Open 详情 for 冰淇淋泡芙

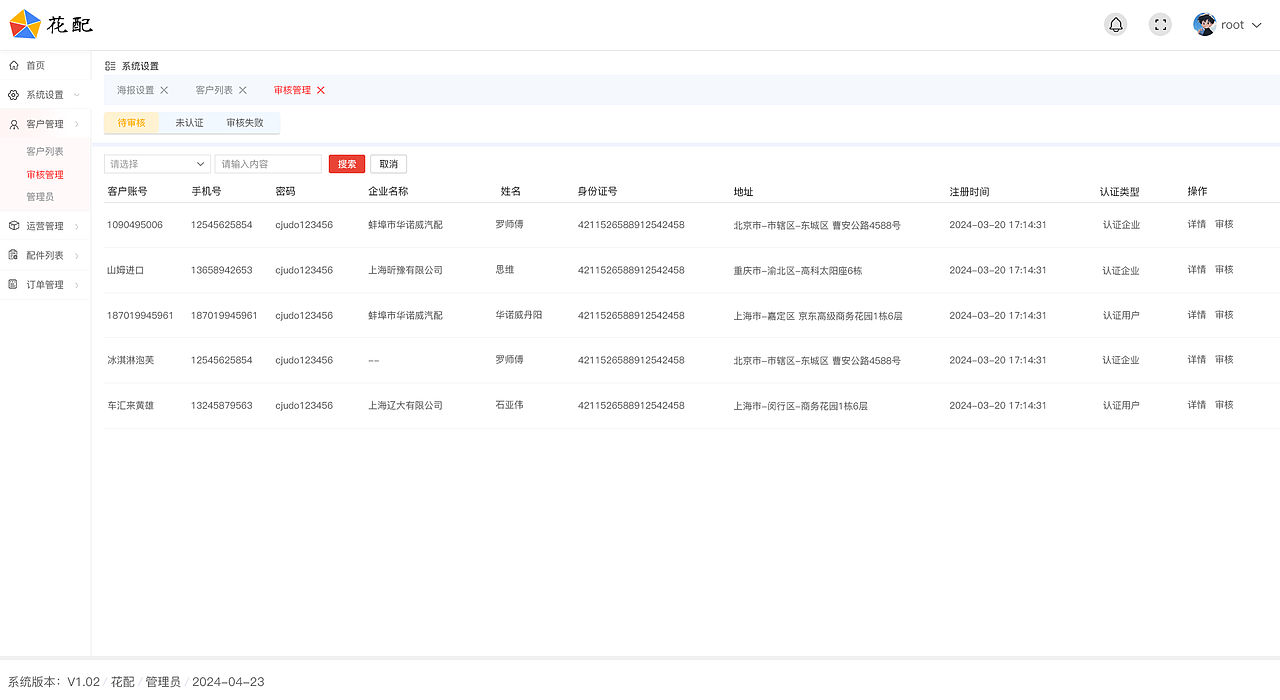tap(1197, 359)
